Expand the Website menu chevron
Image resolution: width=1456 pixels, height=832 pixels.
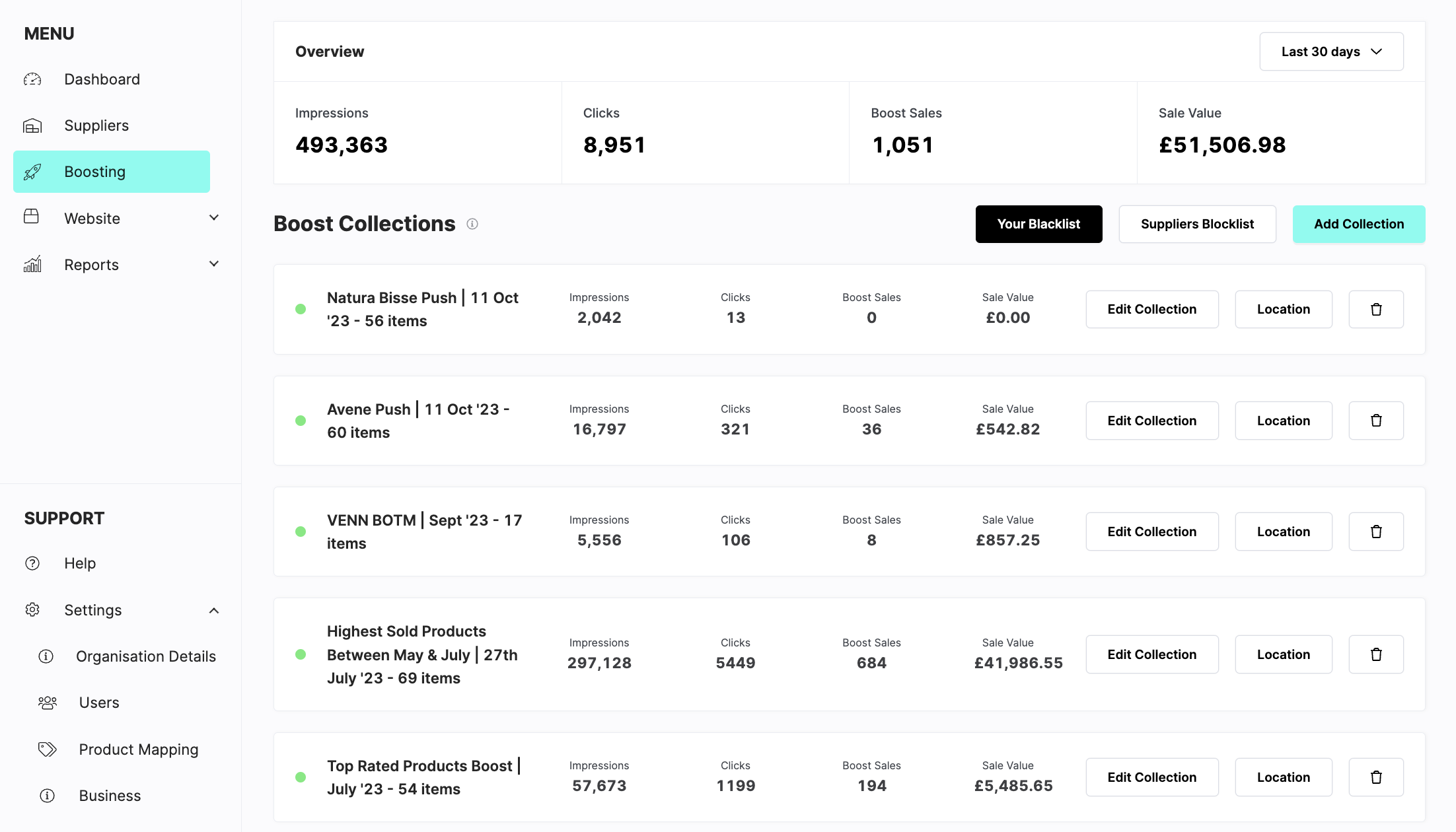(x=214, y=218)
